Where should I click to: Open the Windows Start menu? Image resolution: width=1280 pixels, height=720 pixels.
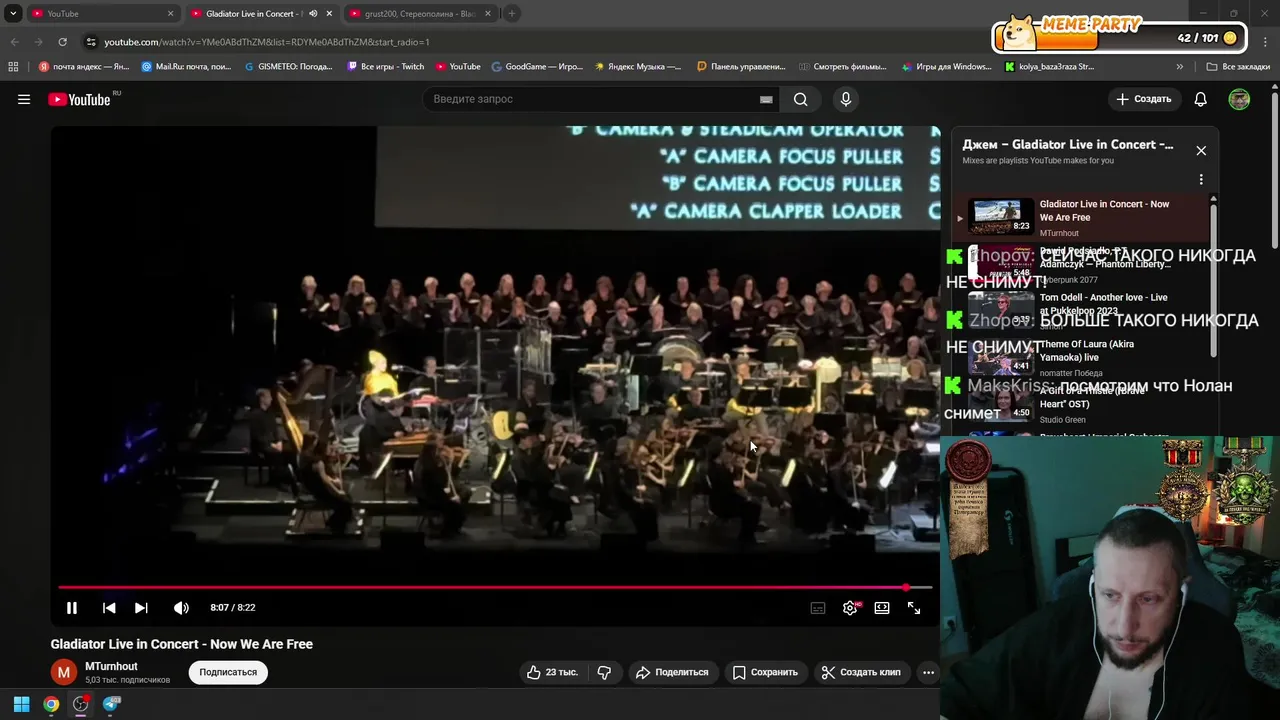point(21,704)
